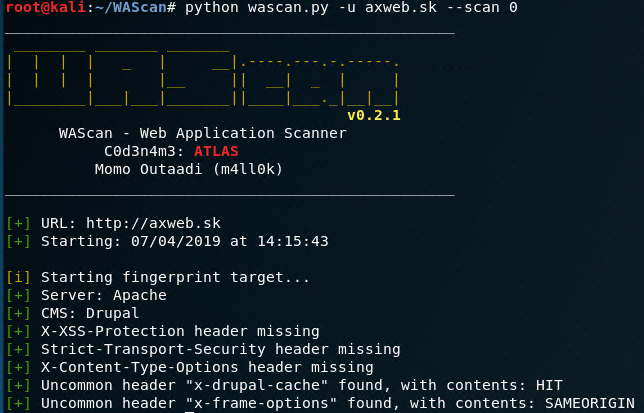Click the yellow v0.2.1 version label
The height and width of the screenshot is (413, 644).
pyautogui.click(x=373, y=115)
